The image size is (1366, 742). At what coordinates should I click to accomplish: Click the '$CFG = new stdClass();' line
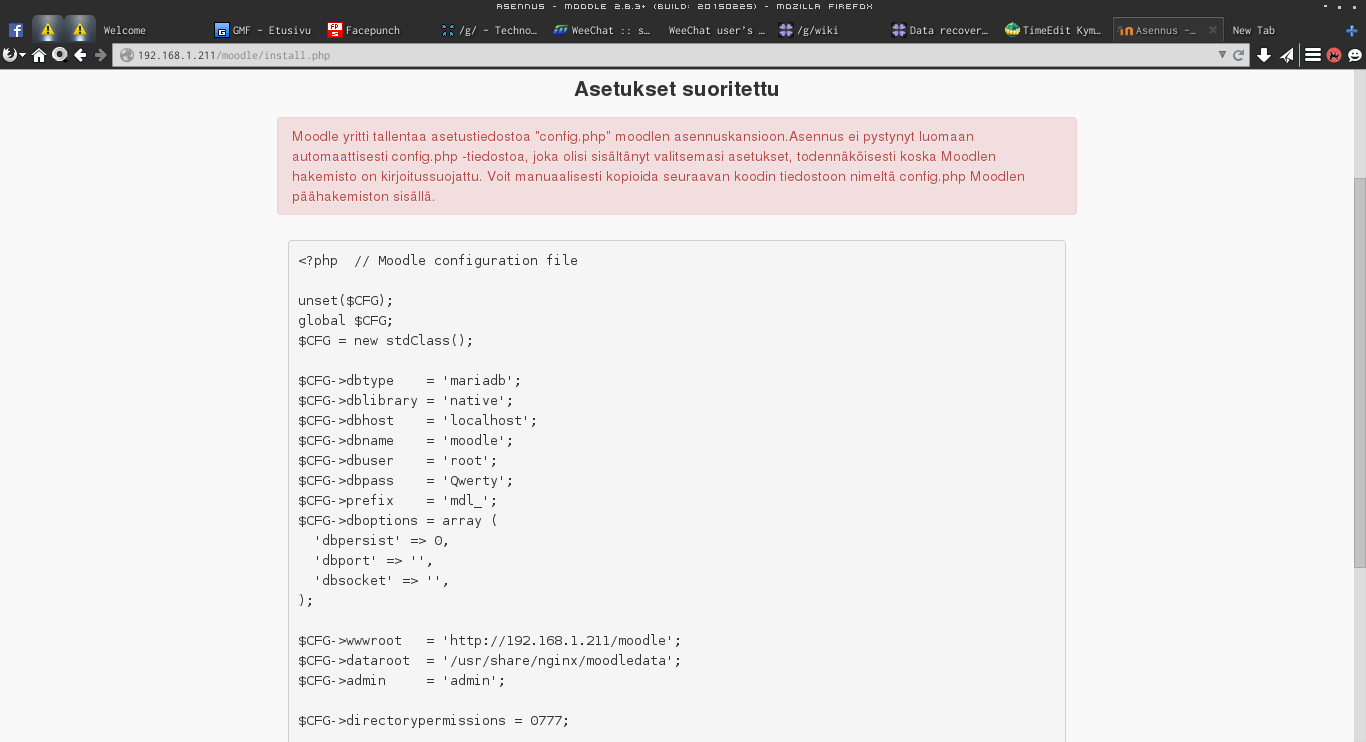point(386,340)
